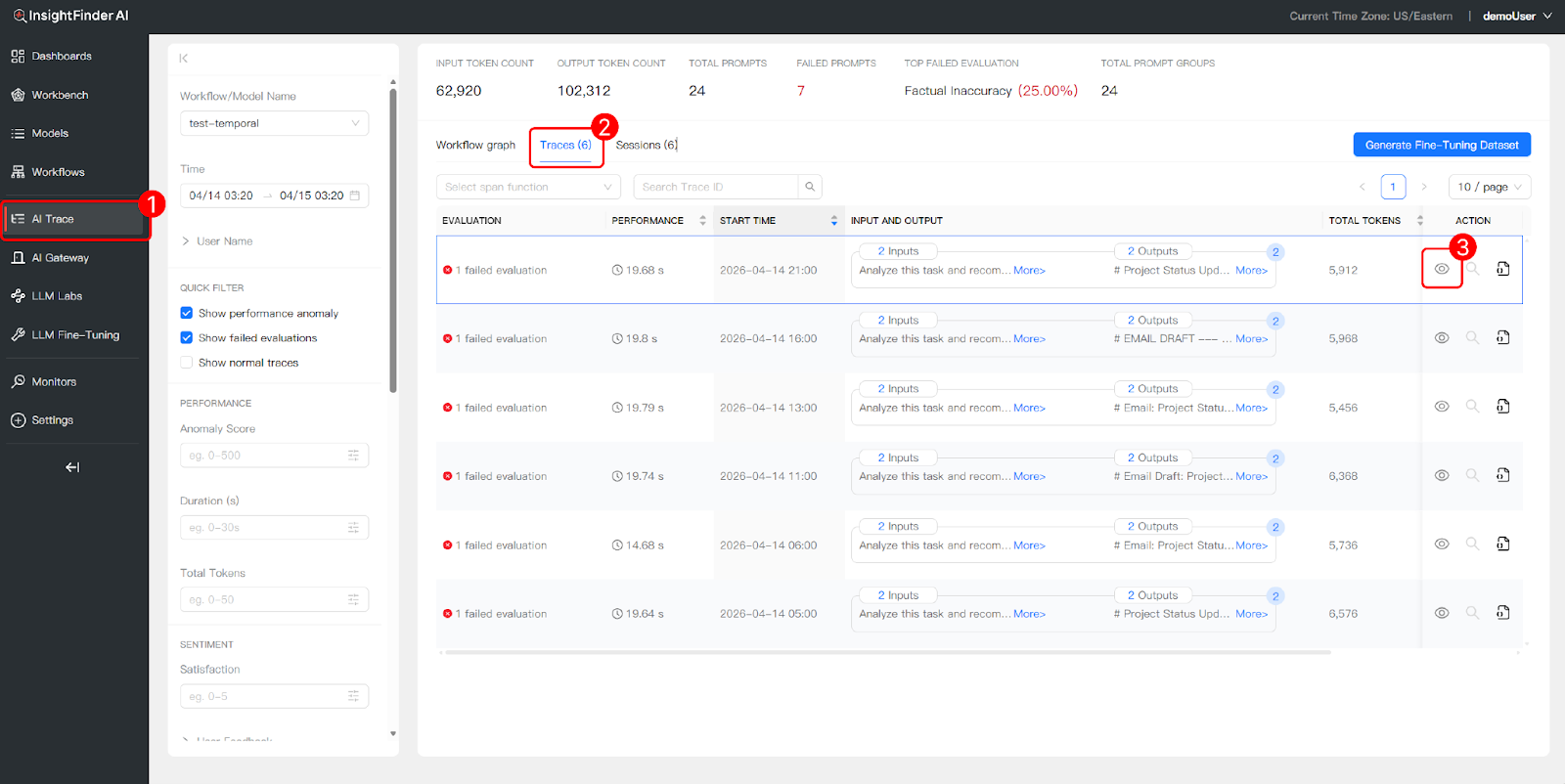The height and width of the screenshot is (784, 1565).
Task: Click More> link on first trace output
Action: [x=1251, y=271]
